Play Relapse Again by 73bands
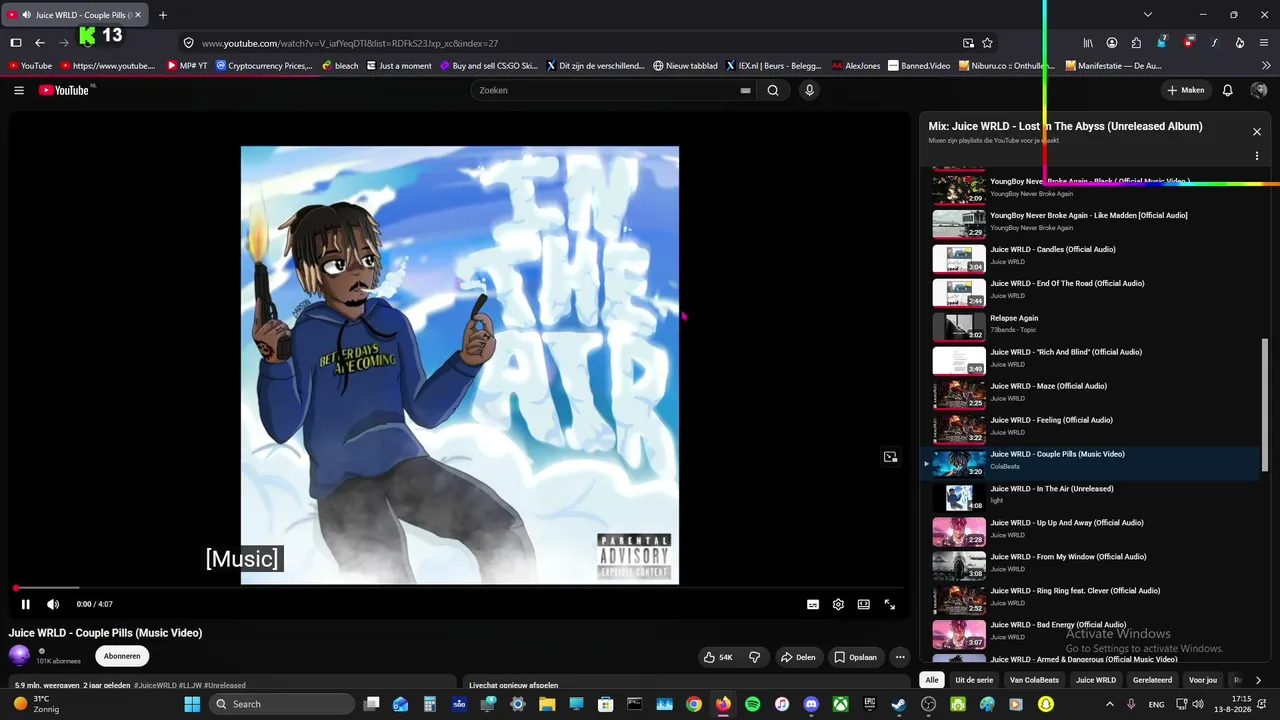 pos(1090,326)
